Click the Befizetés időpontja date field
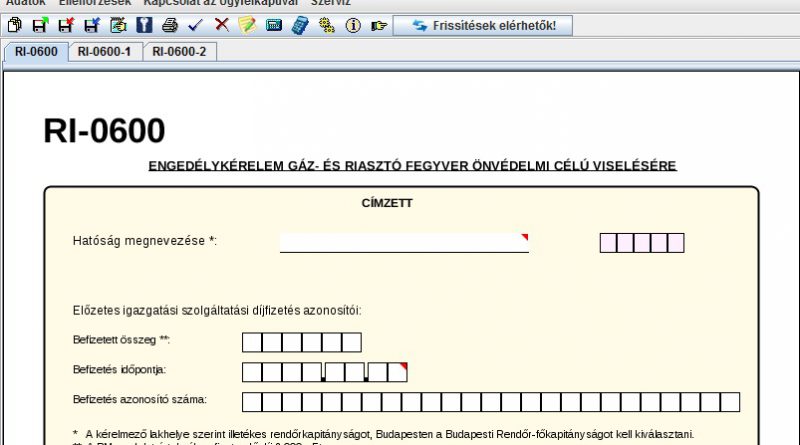This screenshot has width=800, height=445. point(324,372)
